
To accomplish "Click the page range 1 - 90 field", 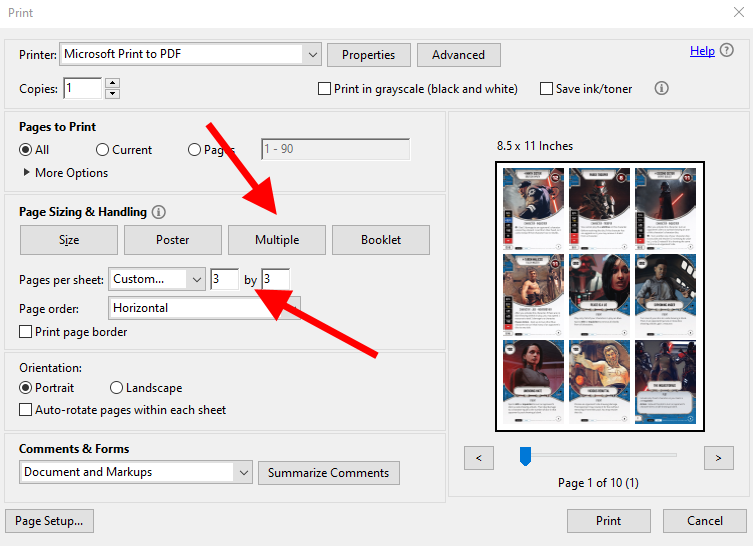I will [336, 149].
